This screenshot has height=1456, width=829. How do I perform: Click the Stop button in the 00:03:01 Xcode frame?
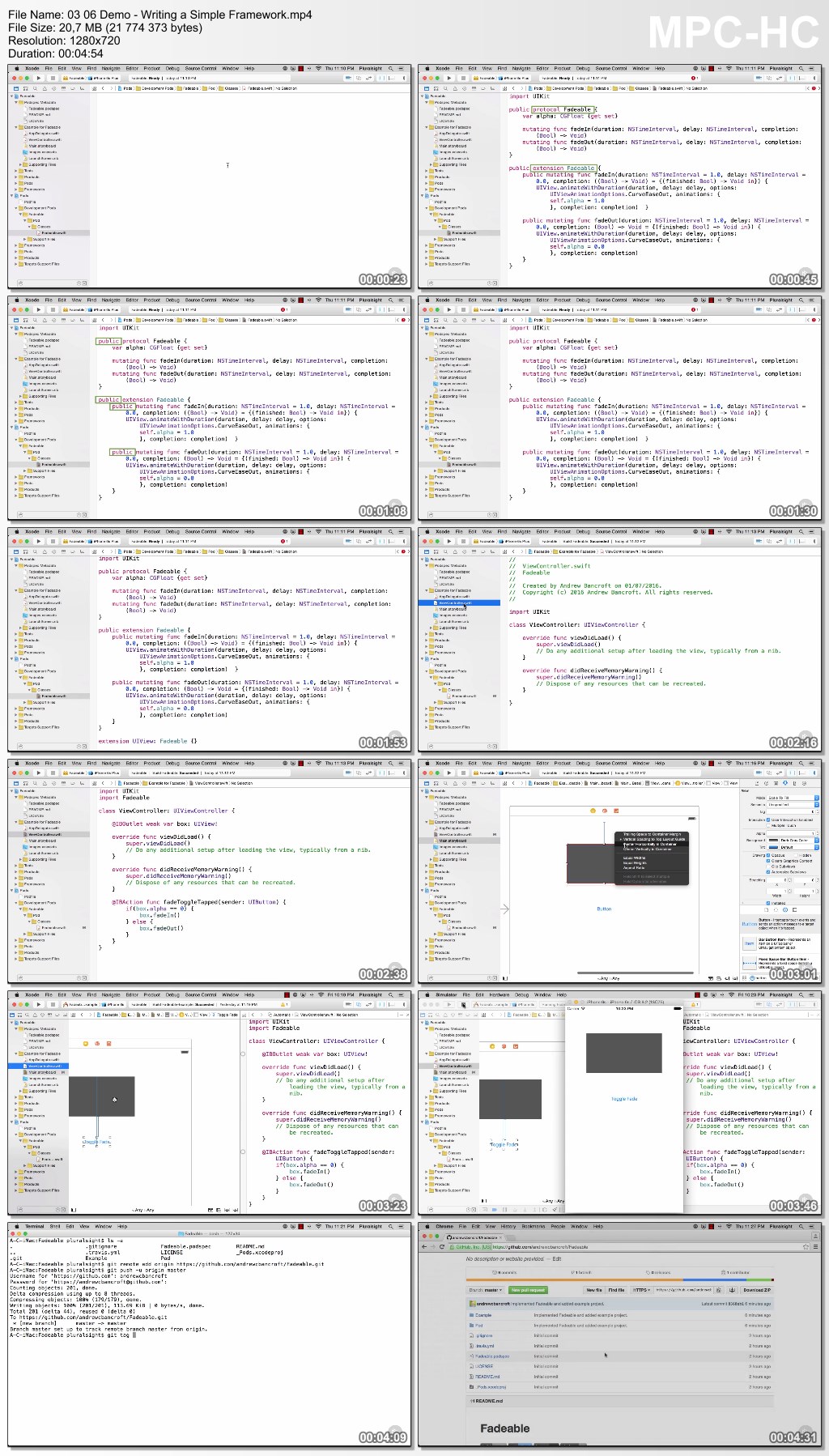(462, 773)
